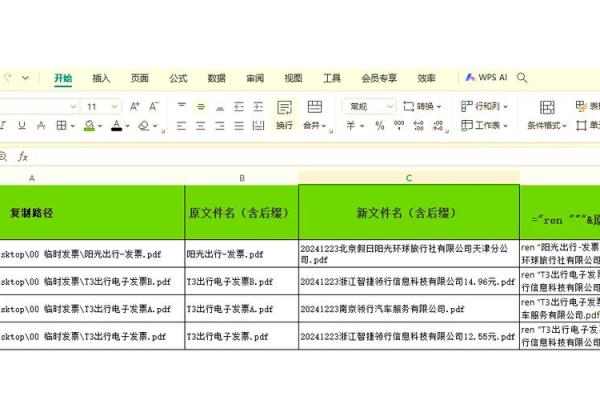Screen dimensions: 600x400
Task: Click the eraser clear-format icon
Action: point(144,126)
